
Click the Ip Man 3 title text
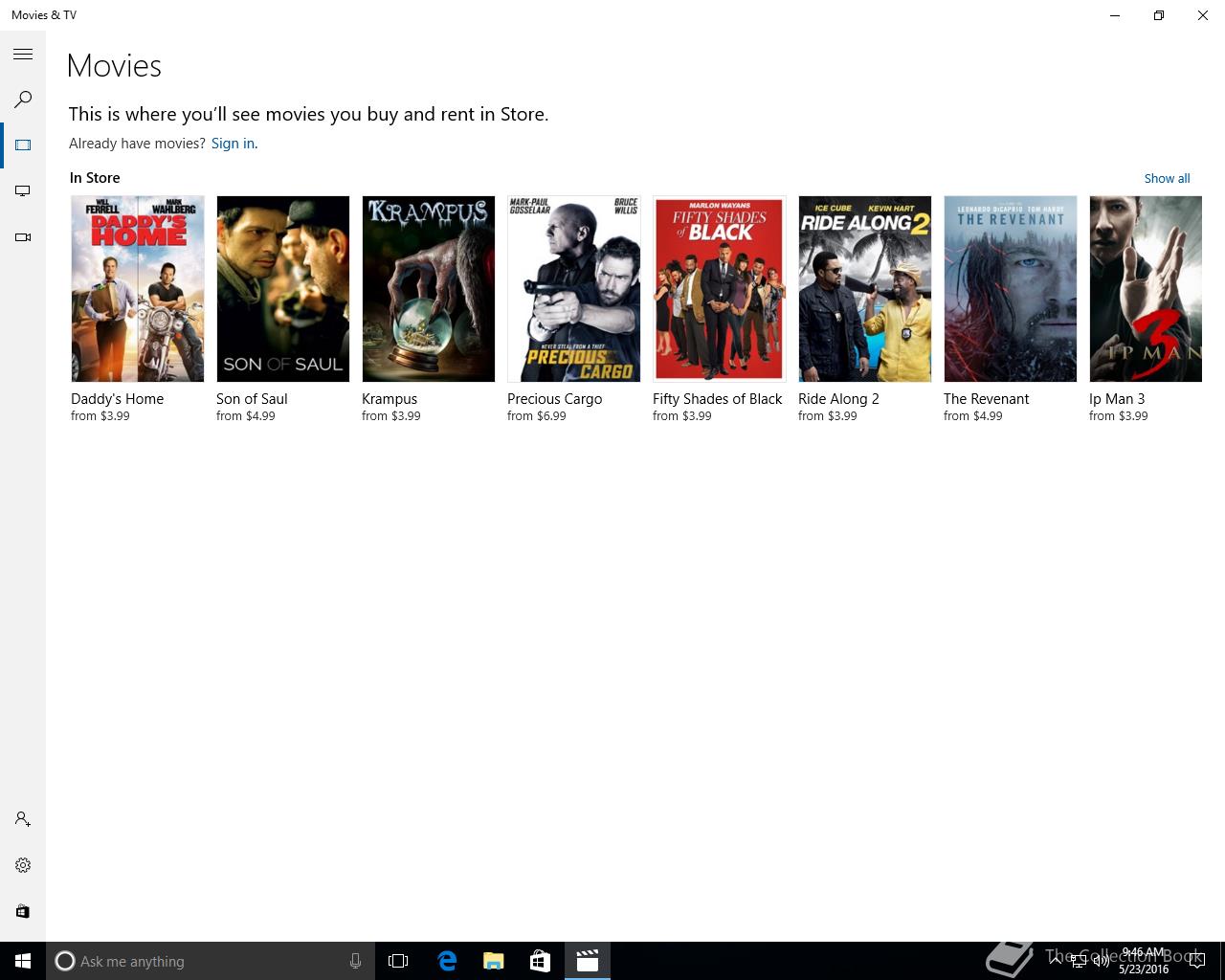point(1117,399)
